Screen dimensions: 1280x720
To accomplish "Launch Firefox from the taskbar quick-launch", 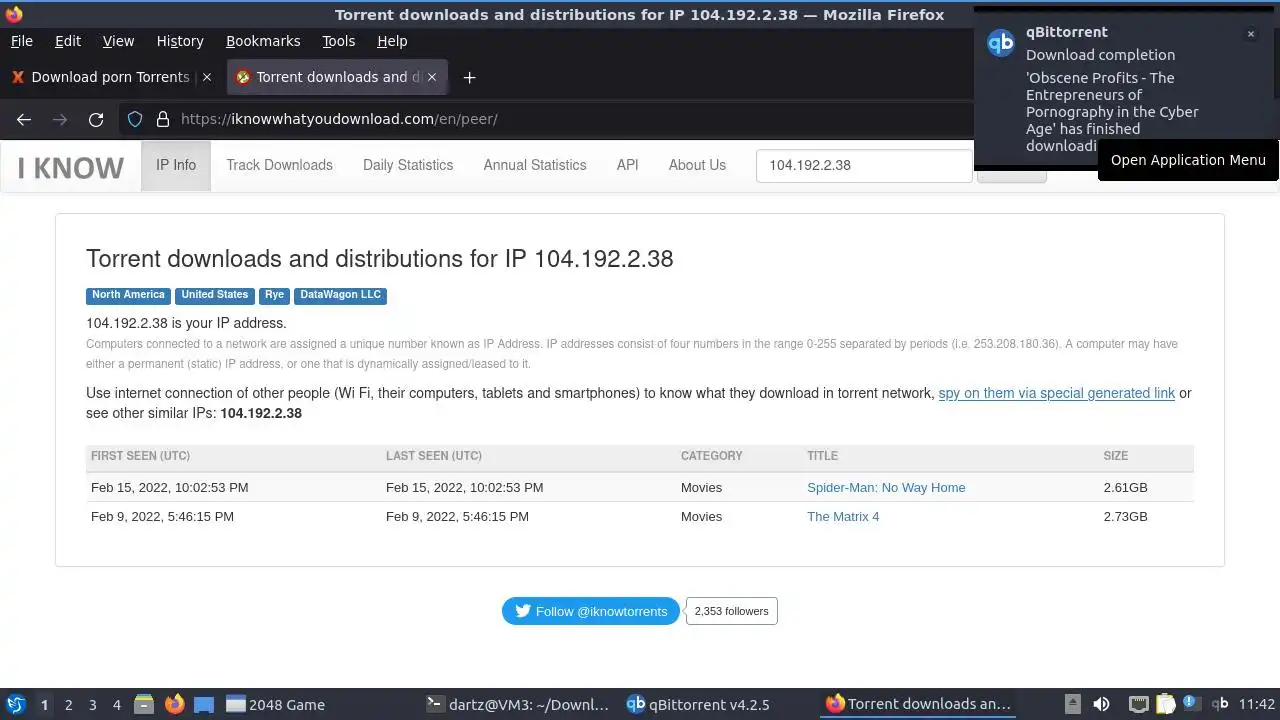I will coord(174,704).
